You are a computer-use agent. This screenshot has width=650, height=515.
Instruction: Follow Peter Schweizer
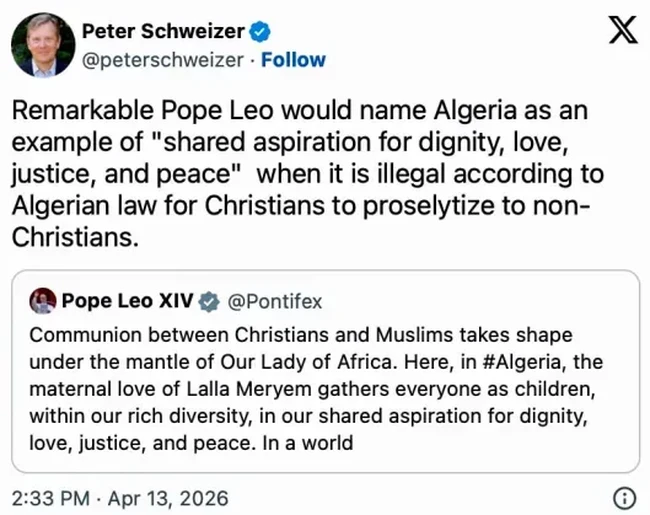pos(293,60)
